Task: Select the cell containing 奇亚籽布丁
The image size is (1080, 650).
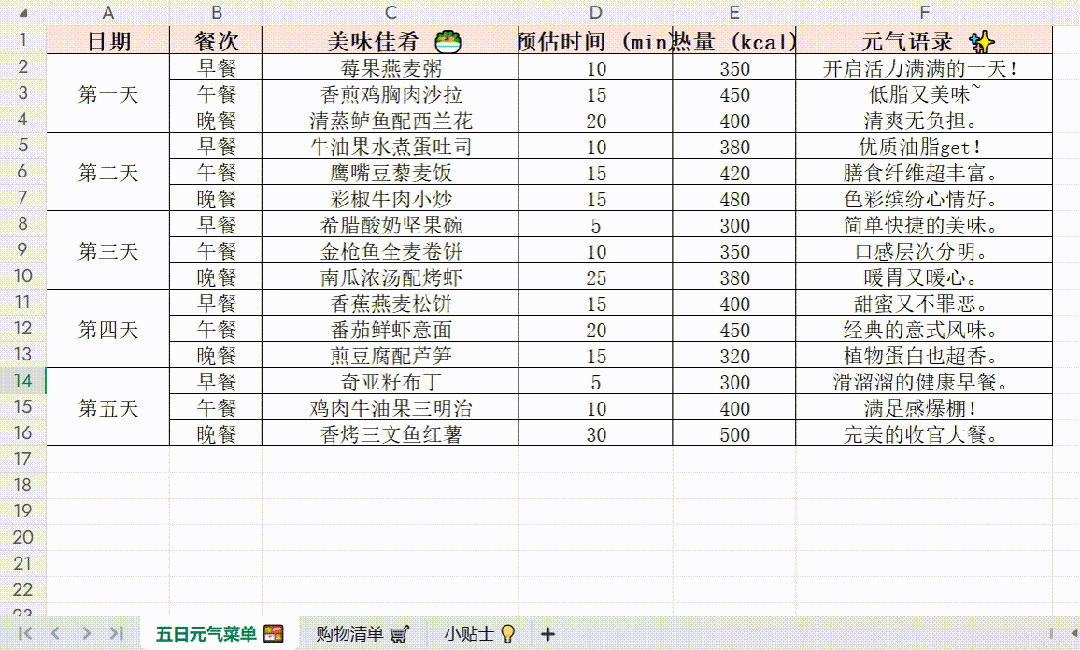Action: click(389, 382)
